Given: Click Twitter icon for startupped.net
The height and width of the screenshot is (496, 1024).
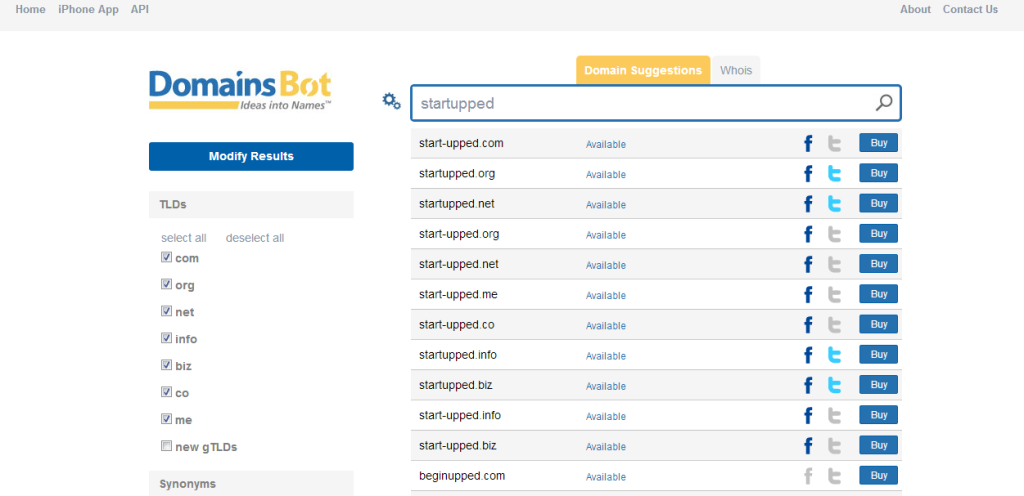Looking at the screenshot, I should point(834,204).
